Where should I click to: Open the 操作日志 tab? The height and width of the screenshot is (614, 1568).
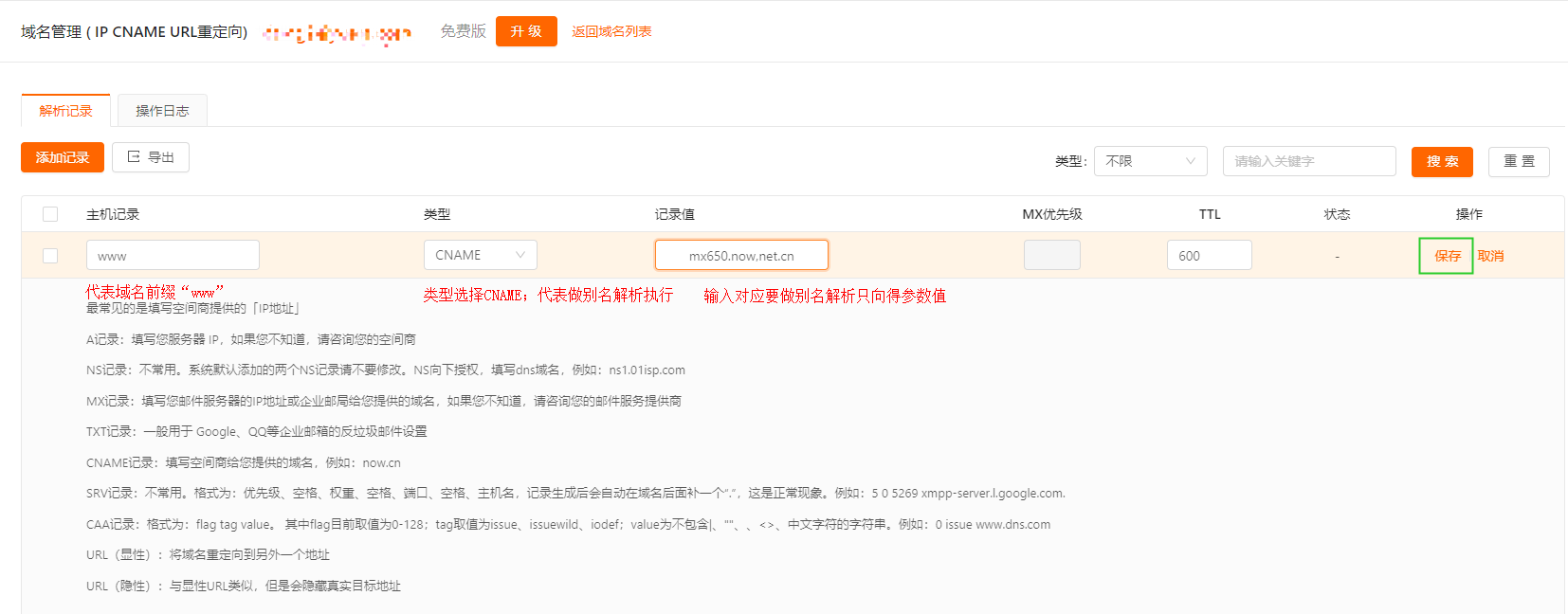[x=162, y=111]
